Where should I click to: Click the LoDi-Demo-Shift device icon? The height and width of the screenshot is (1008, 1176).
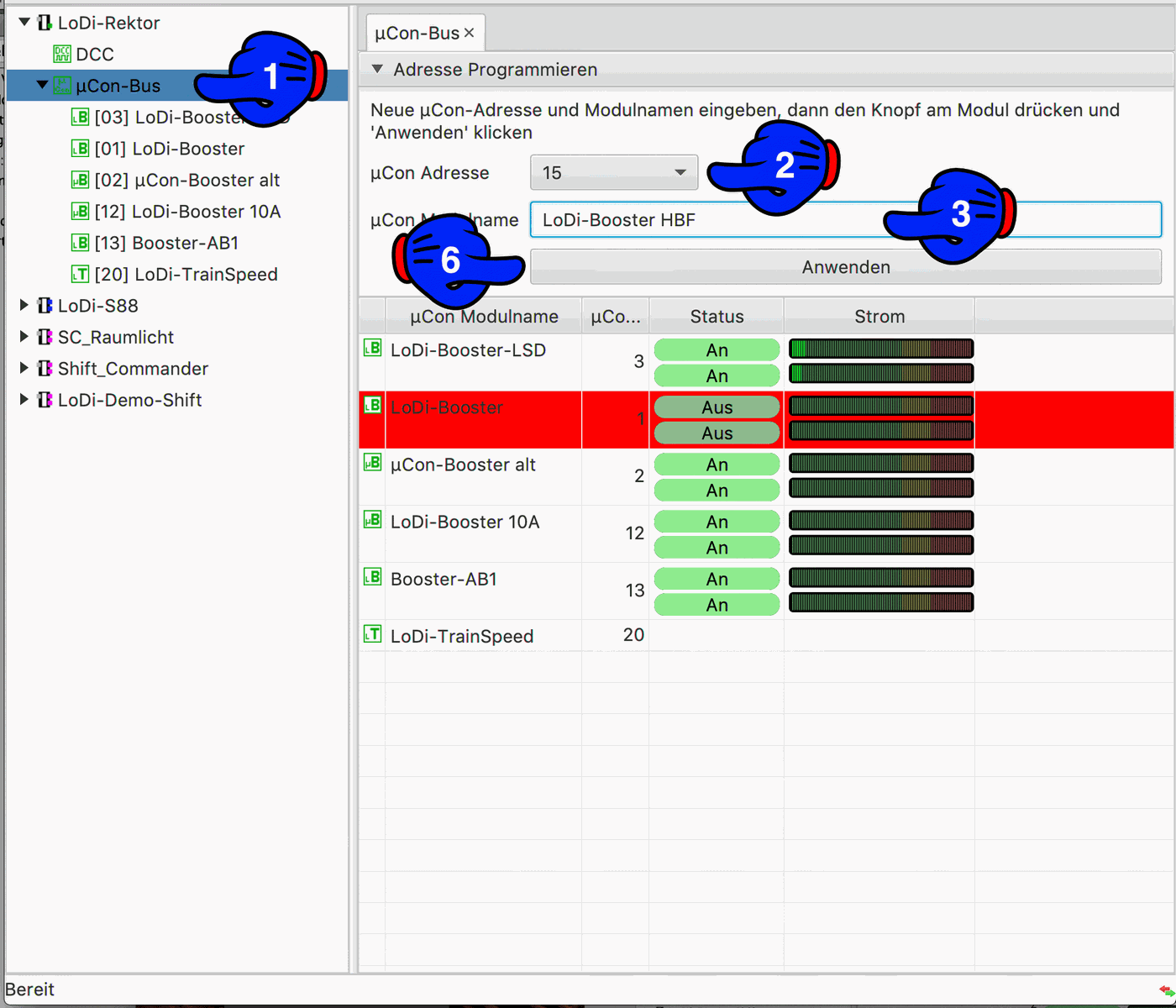click(45, 401)
